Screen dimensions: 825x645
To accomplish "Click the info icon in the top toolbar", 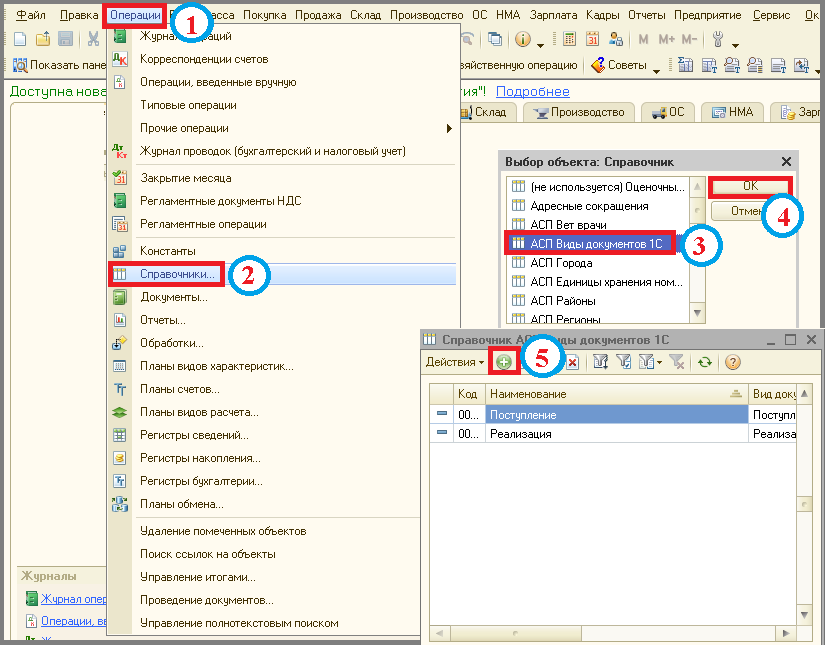I will (x=522, y=39).
